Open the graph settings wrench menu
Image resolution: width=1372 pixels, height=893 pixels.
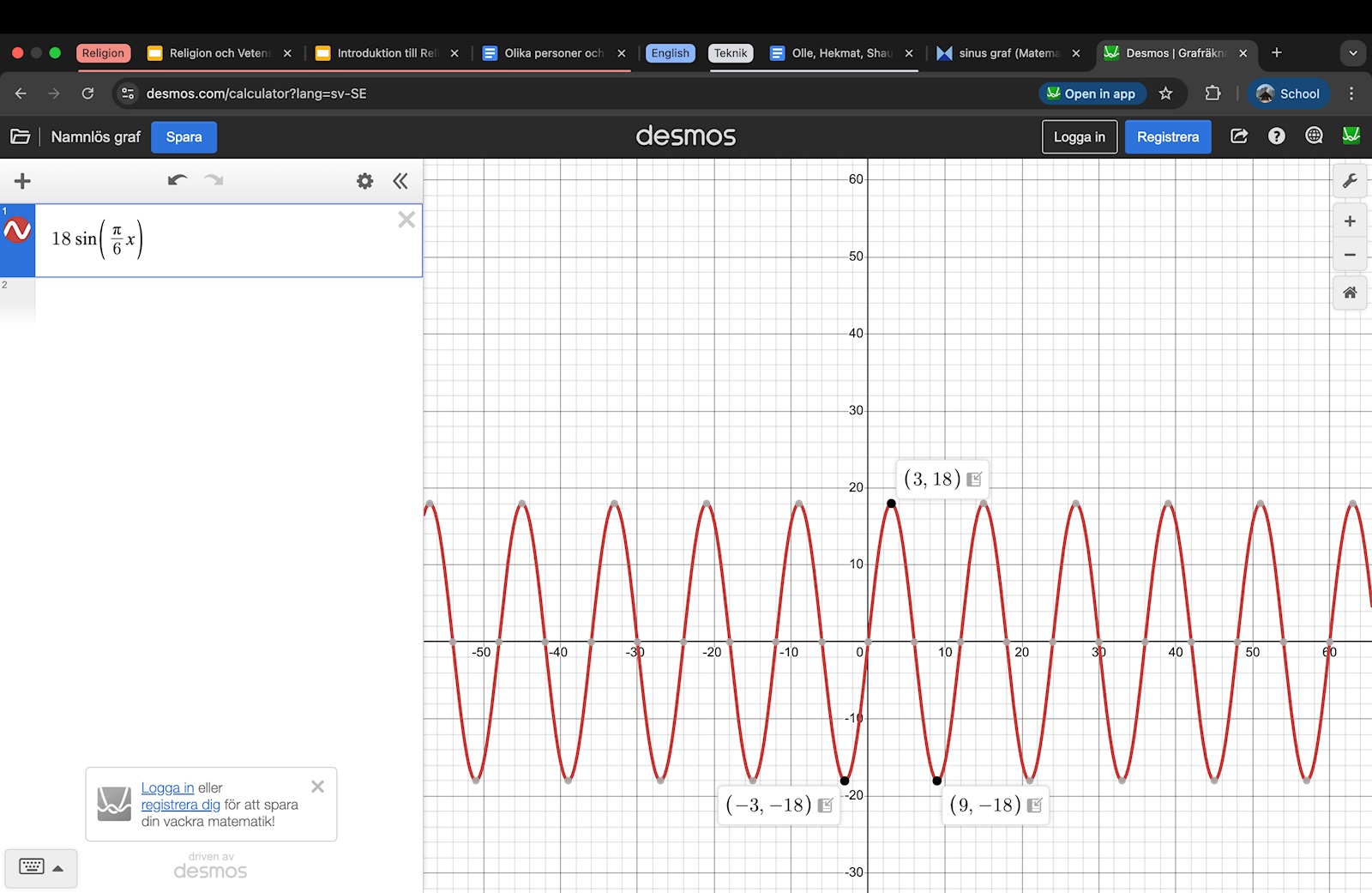(1350, 181)
